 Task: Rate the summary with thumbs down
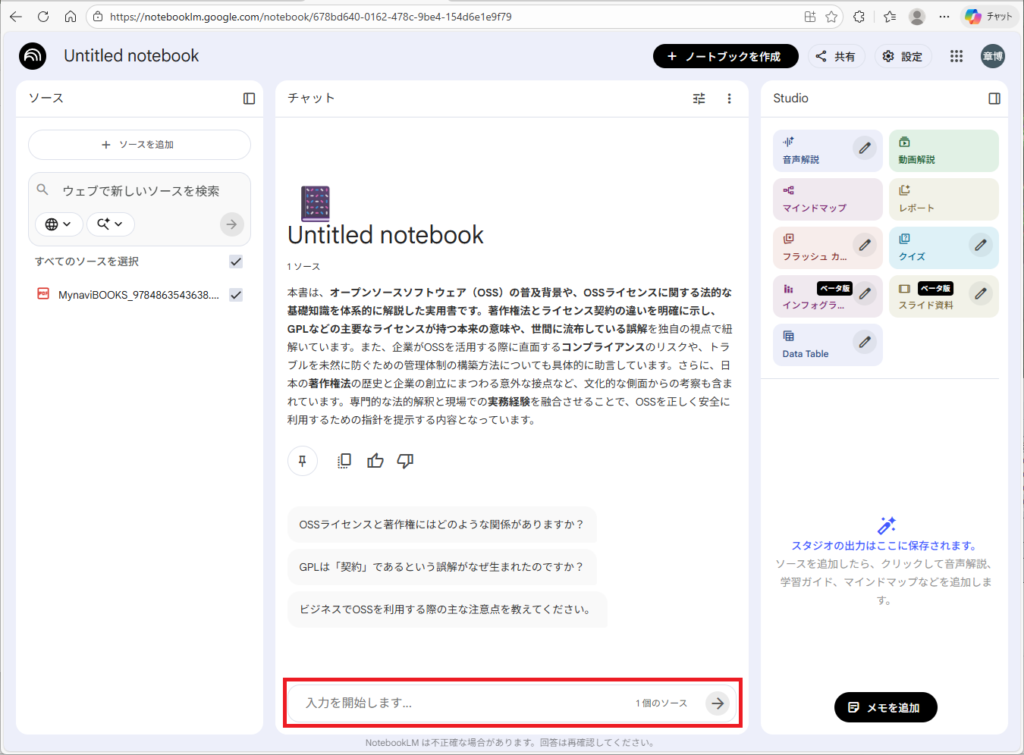tap(405, 461)
